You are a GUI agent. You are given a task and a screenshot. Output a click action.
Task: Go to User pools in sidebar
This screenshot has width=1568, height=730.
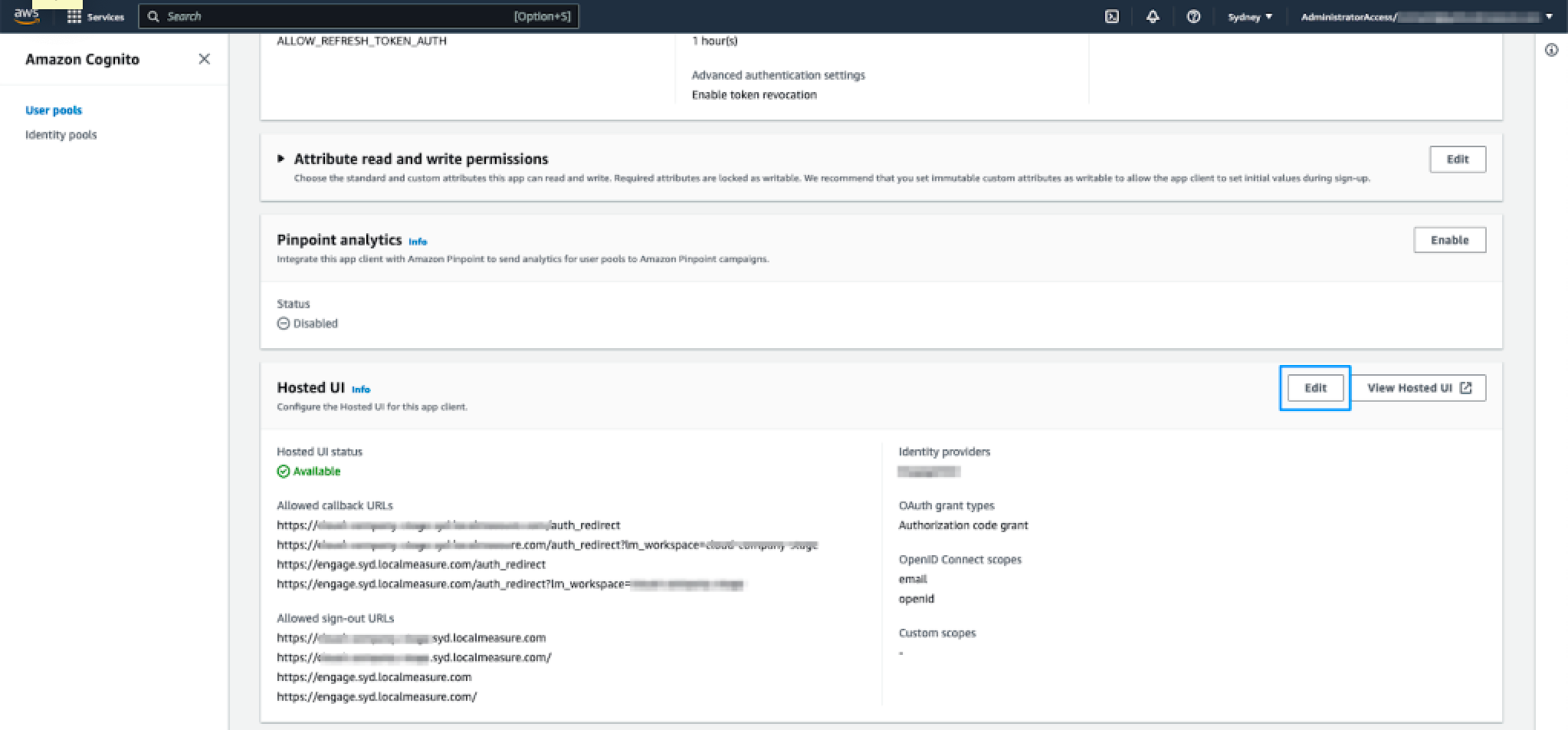coord(54,110)
